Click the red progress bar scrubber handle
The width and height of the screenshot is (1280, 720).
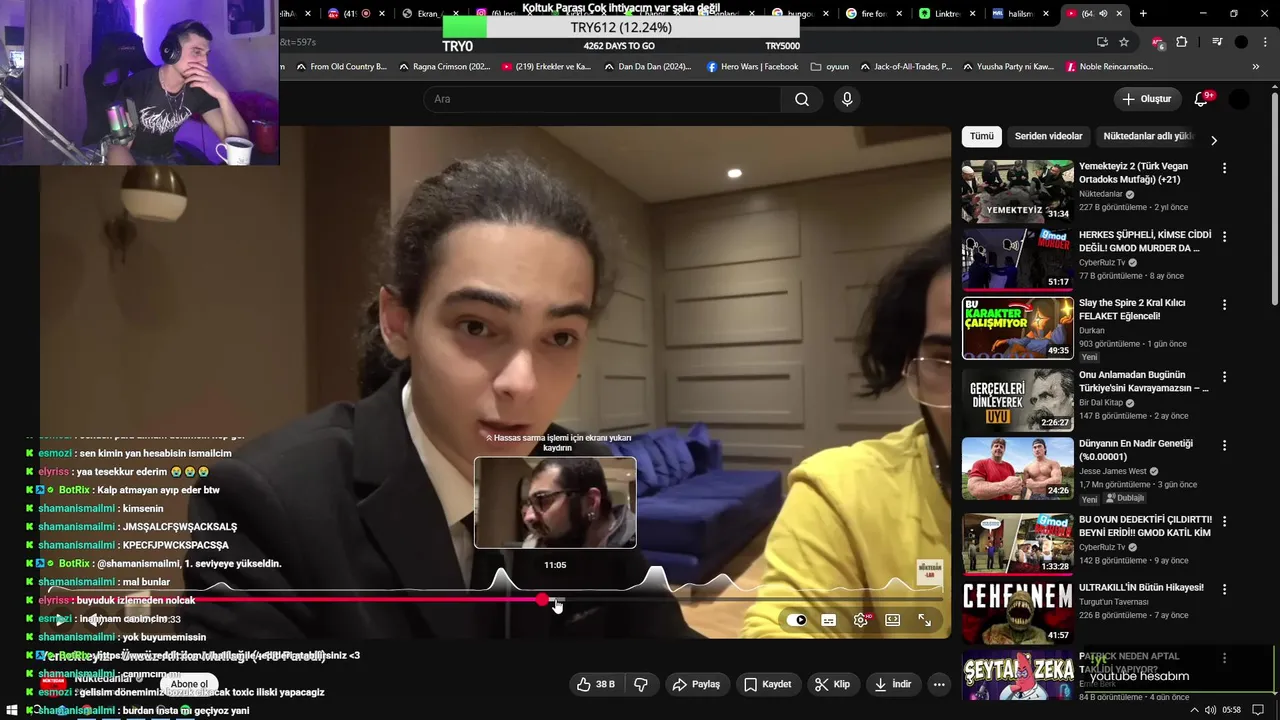click(x=542, y=600)
